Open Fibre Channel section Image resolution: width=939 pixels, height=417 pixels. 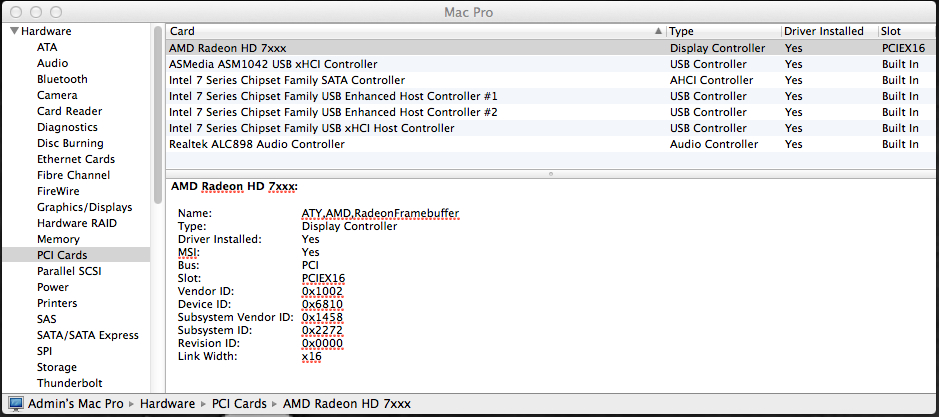point(74,175)
